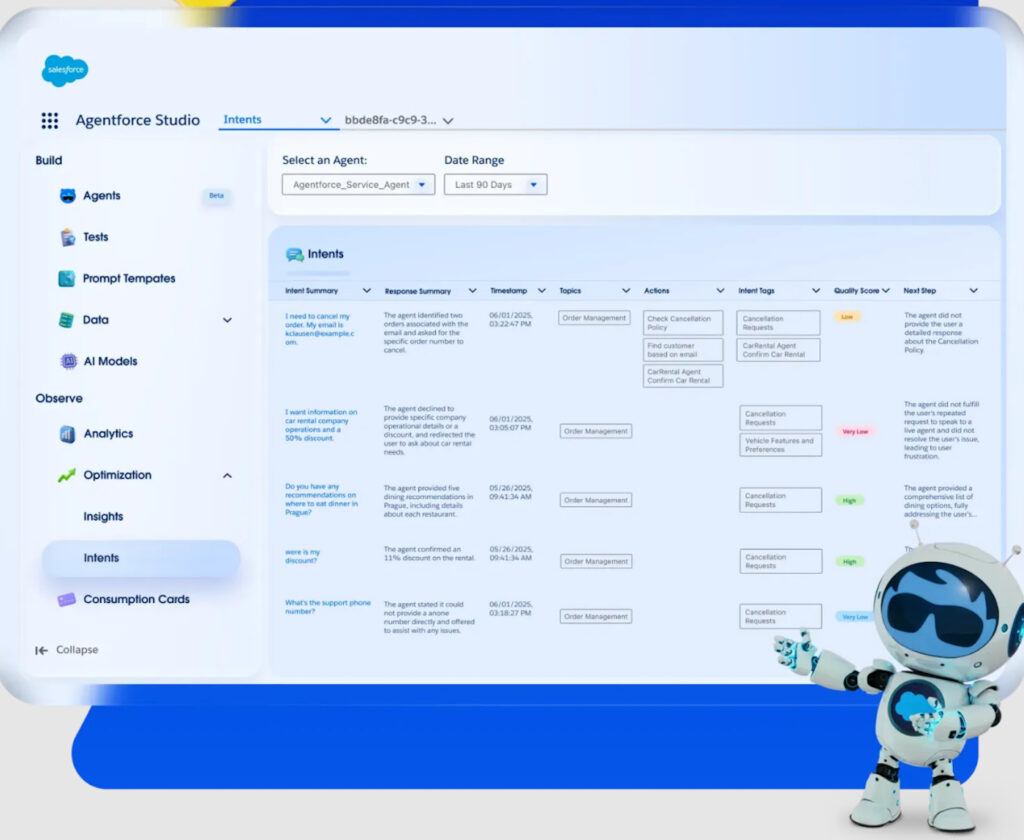
Task: Click the red Very Low score badge
Action: pyautogui.click(x=855, y=432)
